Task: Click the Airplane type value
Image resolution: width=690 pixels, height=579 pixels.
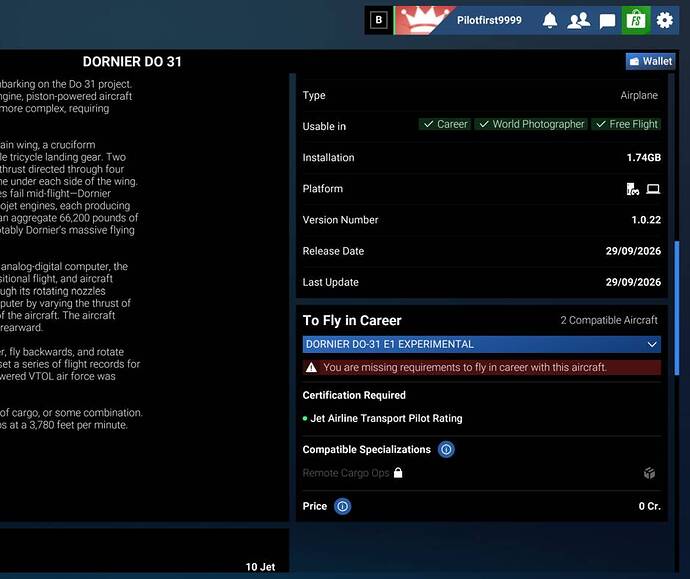Action: (639, 95)
